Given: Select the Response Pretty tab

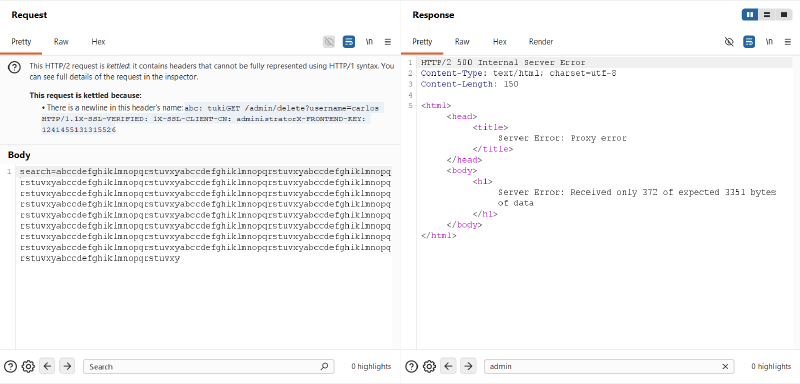Looking at the screenshot, I should pos(422,42).
